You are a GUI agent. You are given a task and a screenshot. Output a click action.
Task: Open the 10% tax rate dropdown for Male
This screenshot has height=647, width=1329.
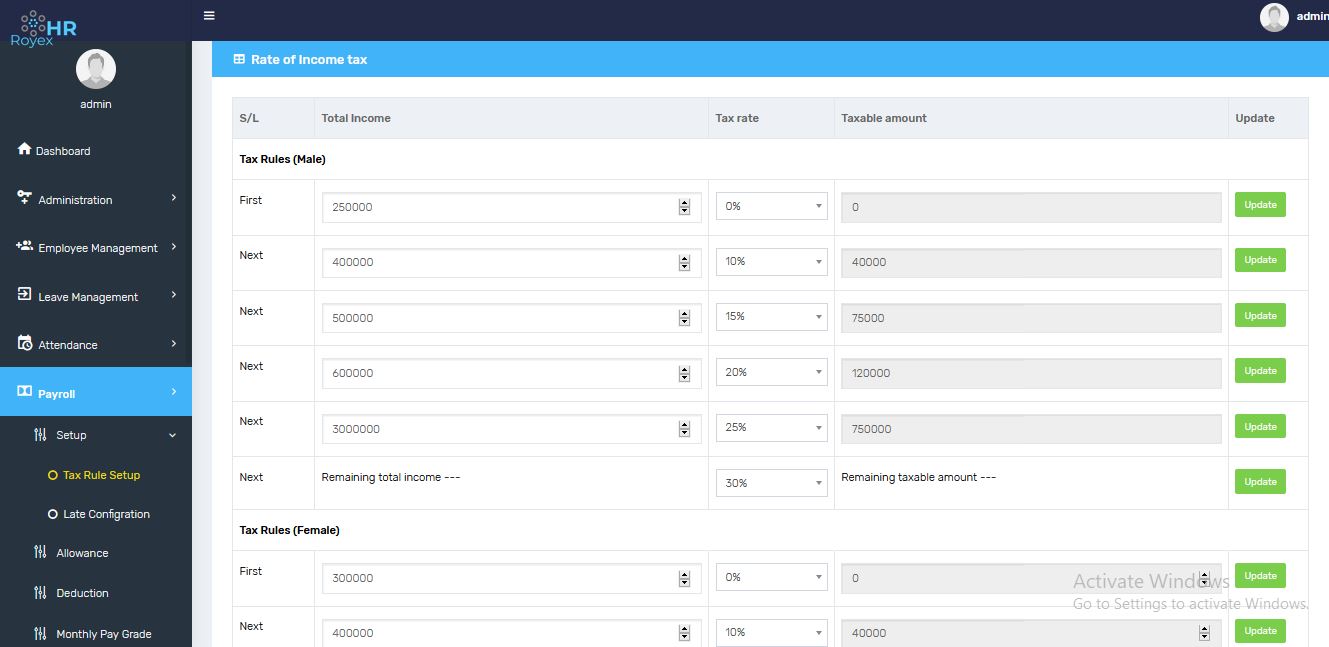coord(771,262)
